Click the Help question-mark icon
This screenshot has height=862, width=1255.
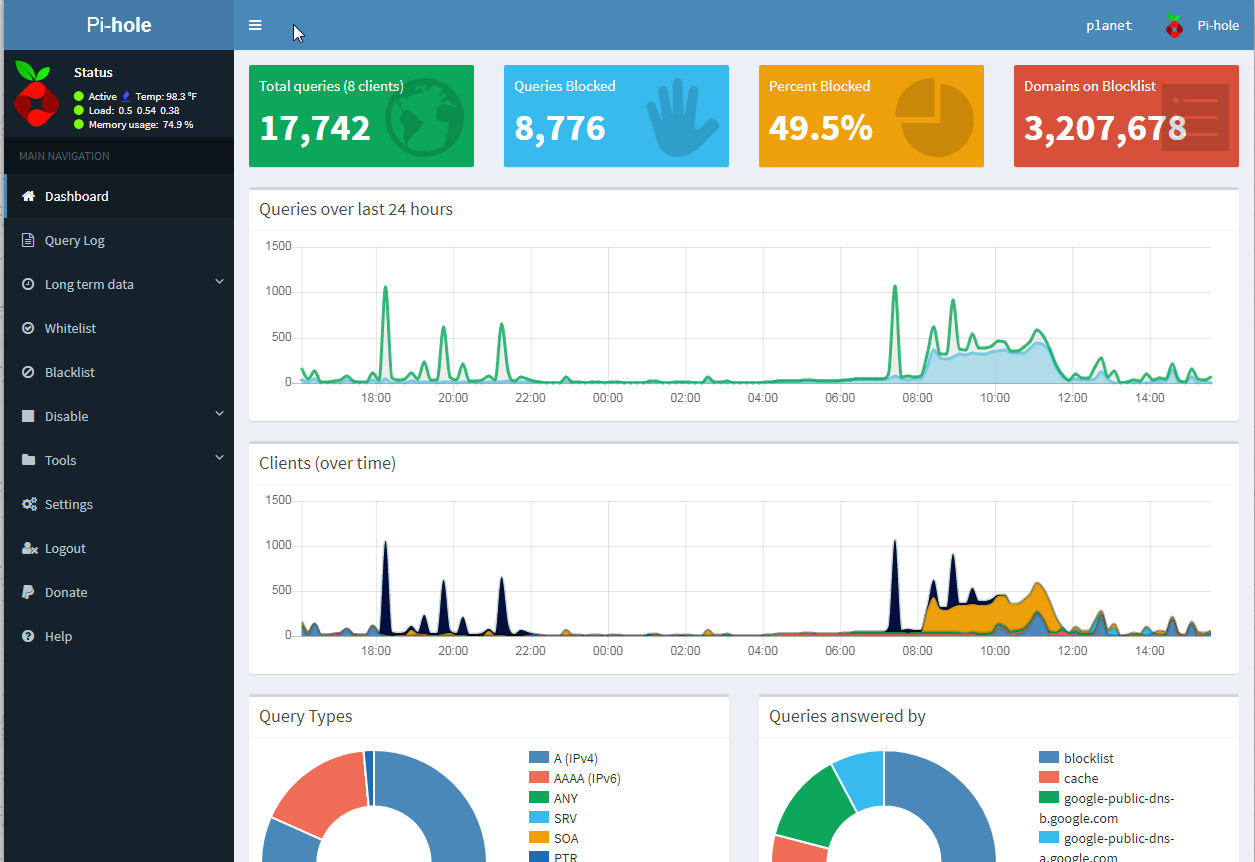click(x=28, y=636)
